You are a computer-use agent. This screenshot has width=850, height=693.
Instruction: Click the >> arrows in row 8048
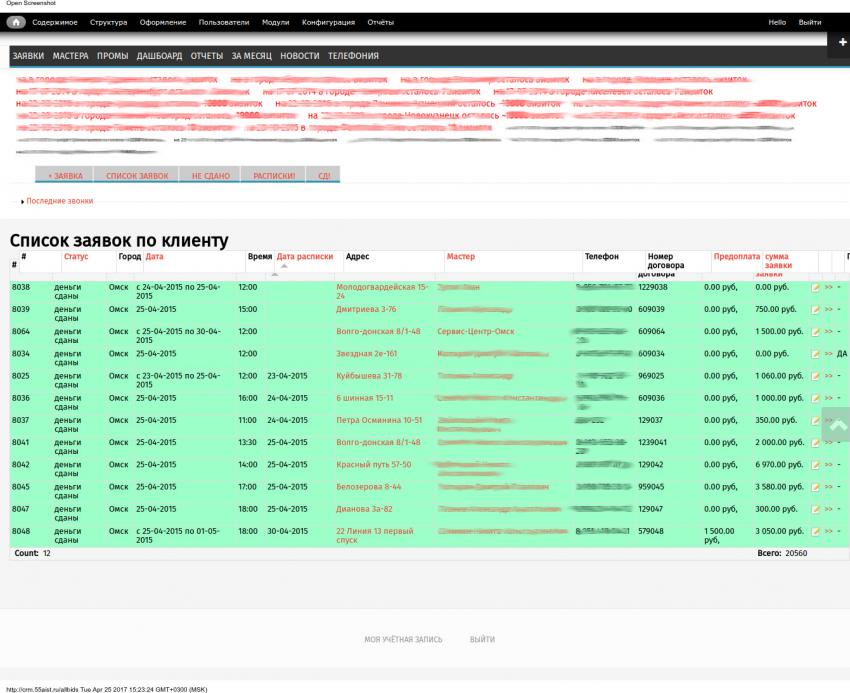point(828,531)
